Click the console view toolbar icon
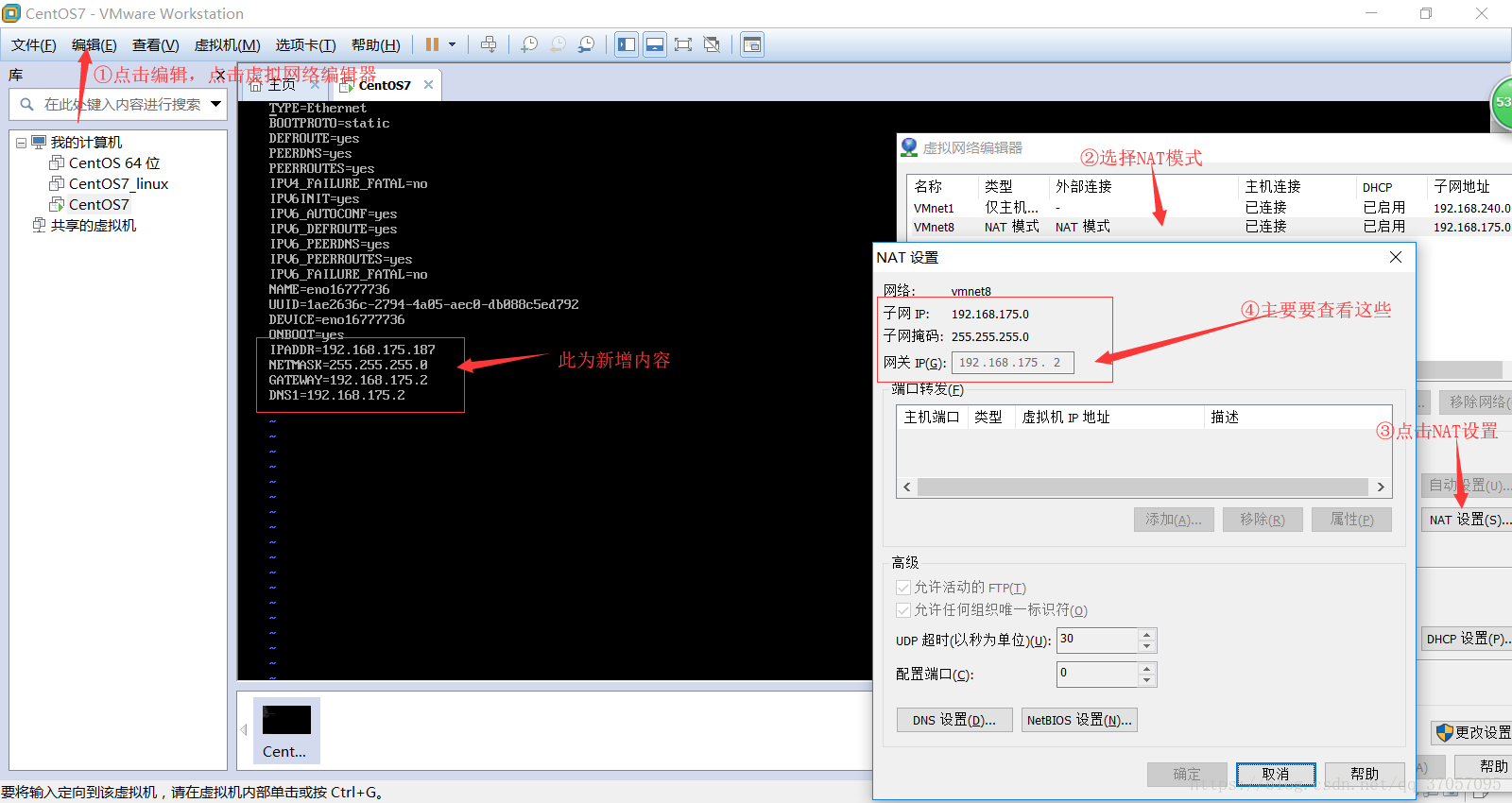1512x803 pixels. coord(752,44)
